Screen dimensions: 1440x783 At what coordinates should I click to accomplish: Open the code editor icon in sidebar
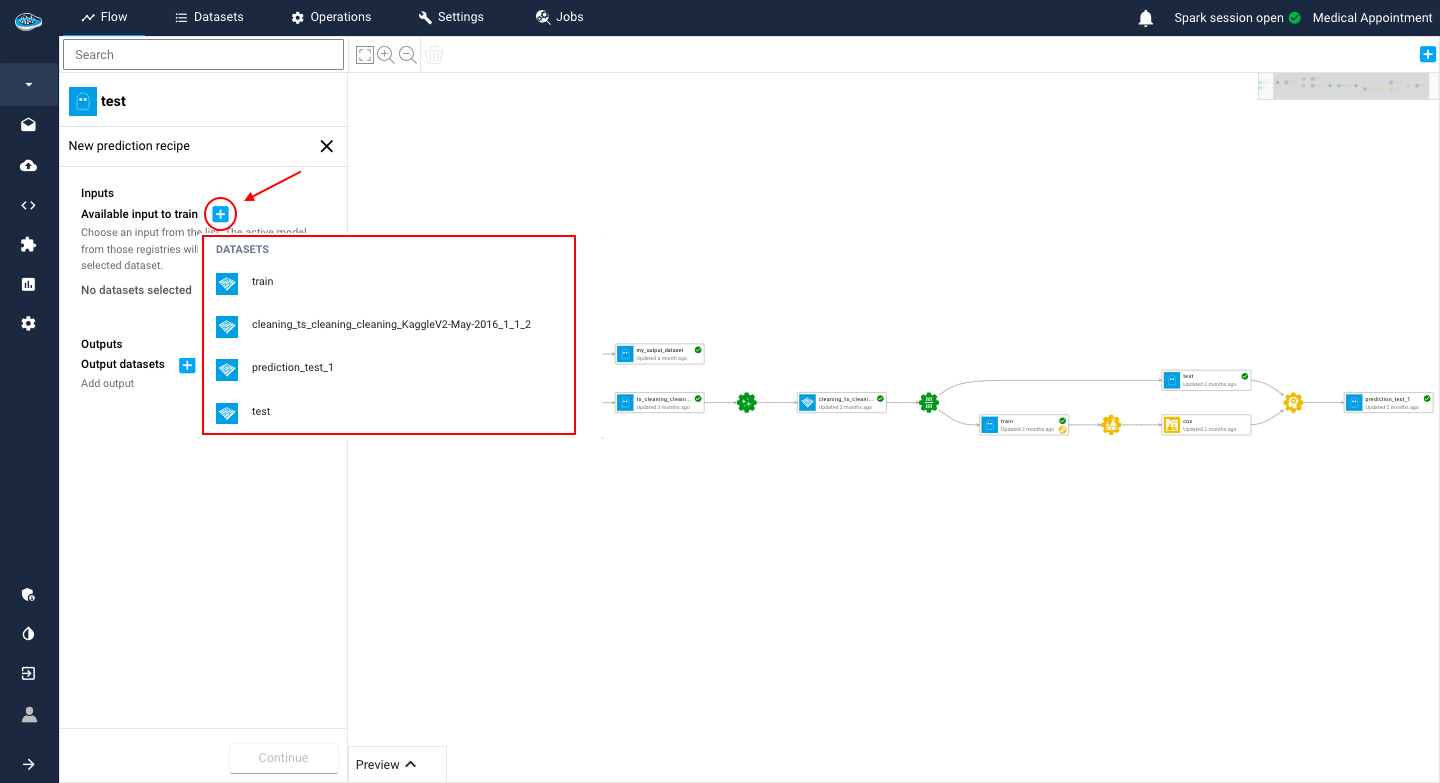pyautogui.click(x=28, y=205)
